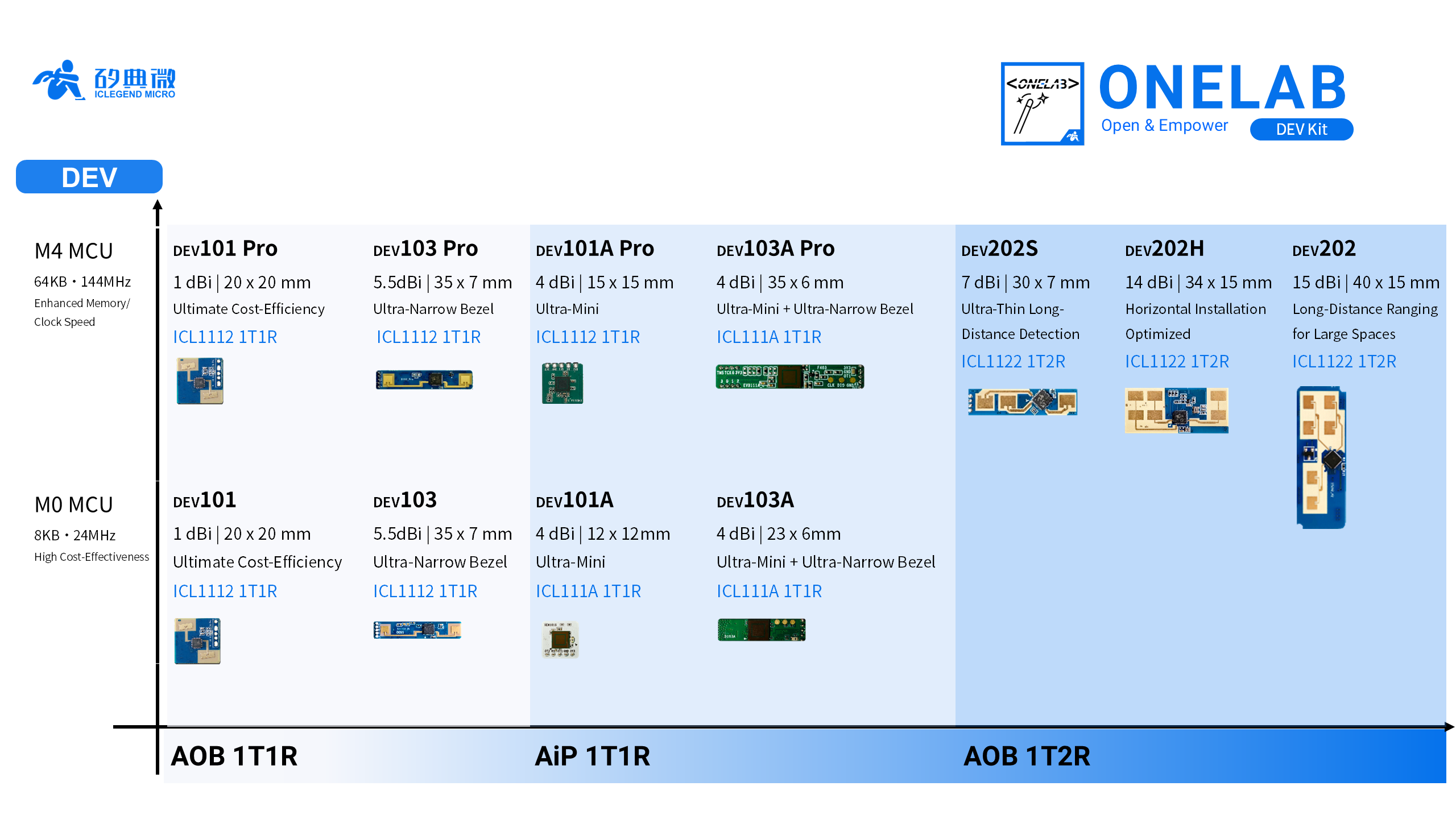Open the ICL1122 1T2R link under DEV202S
The width and height of the screenshot is (1456, 819).
click(1013, 361)
